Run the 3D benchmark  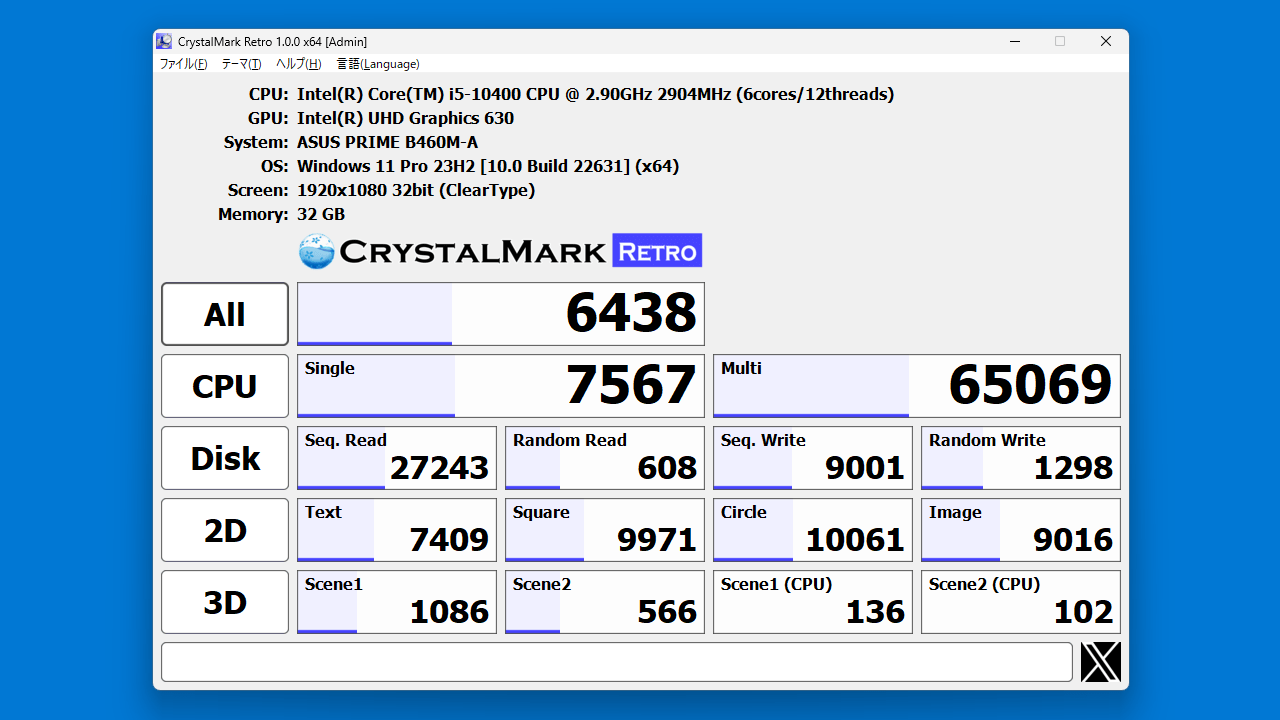[x=225, y=602]
